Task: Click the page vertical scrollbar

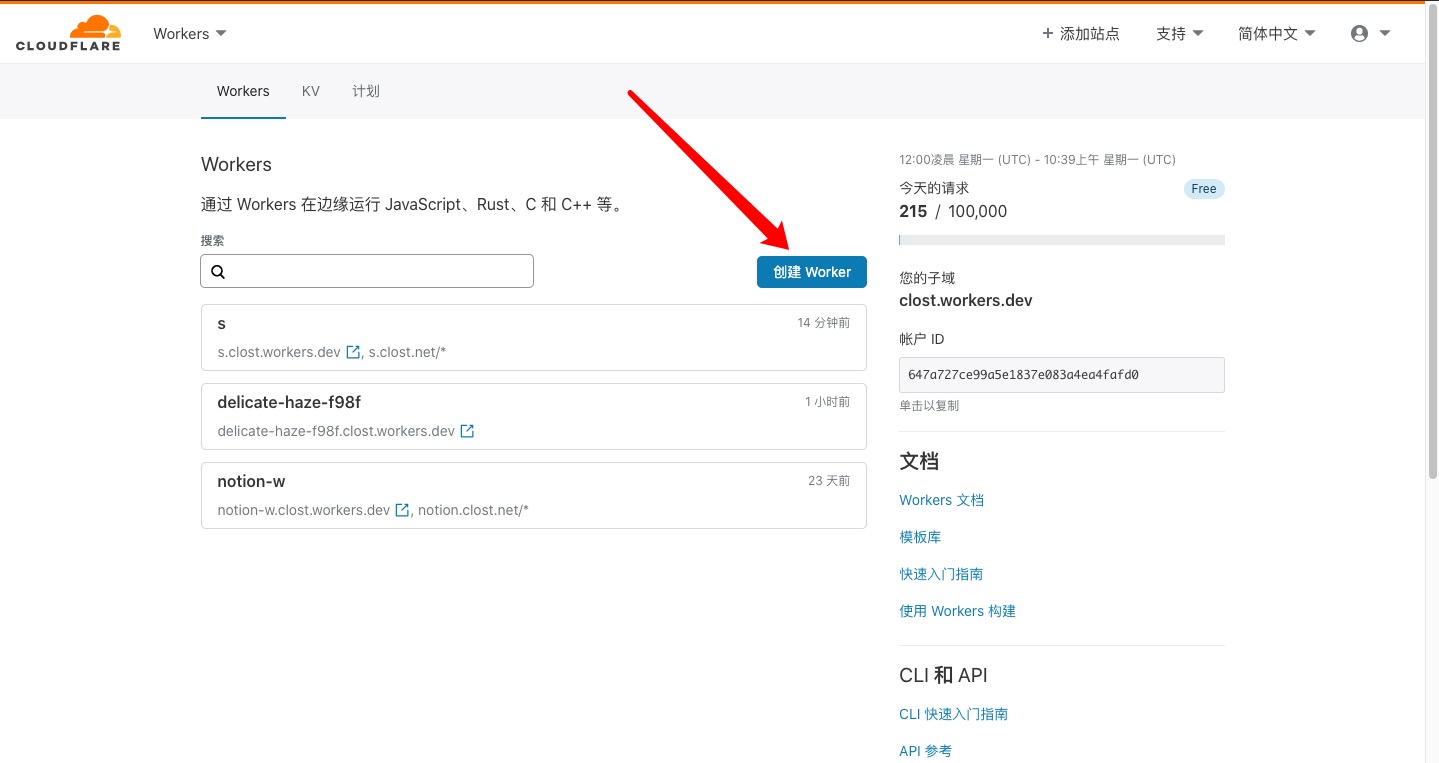Action: click(1431, 240)
